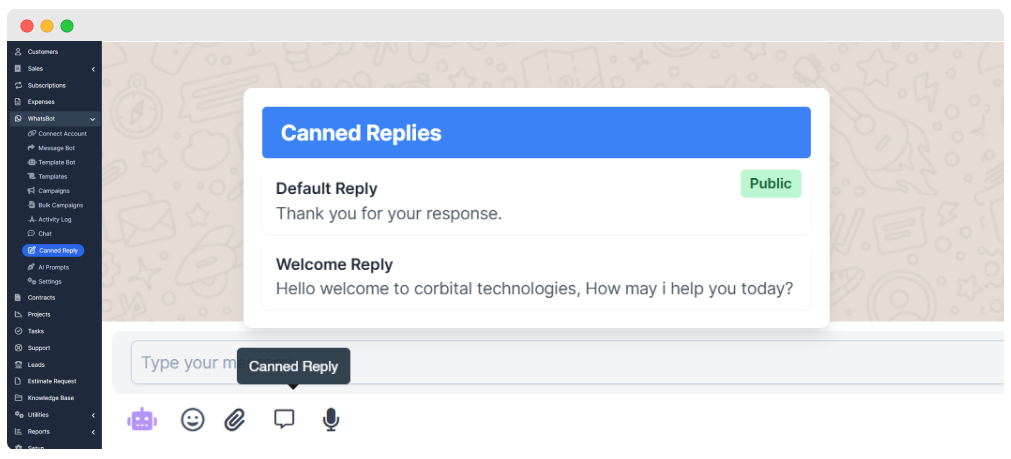The height and width of the screenshot is (459, 1011).
Task: Expand the Sales submenu arrow
Action: click(93, 69)
